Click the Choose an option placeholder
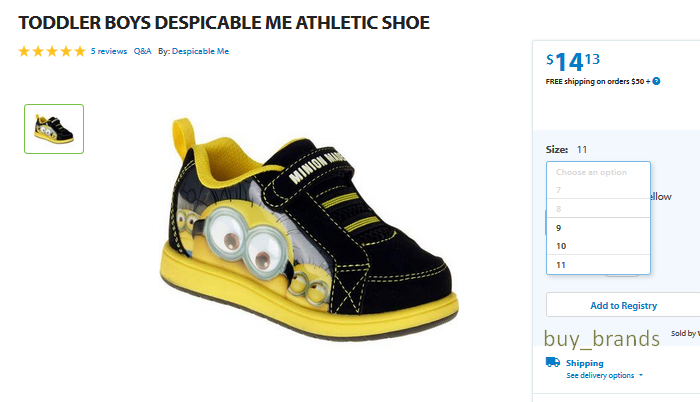The image size is (700, 402). tap(592, 172)
